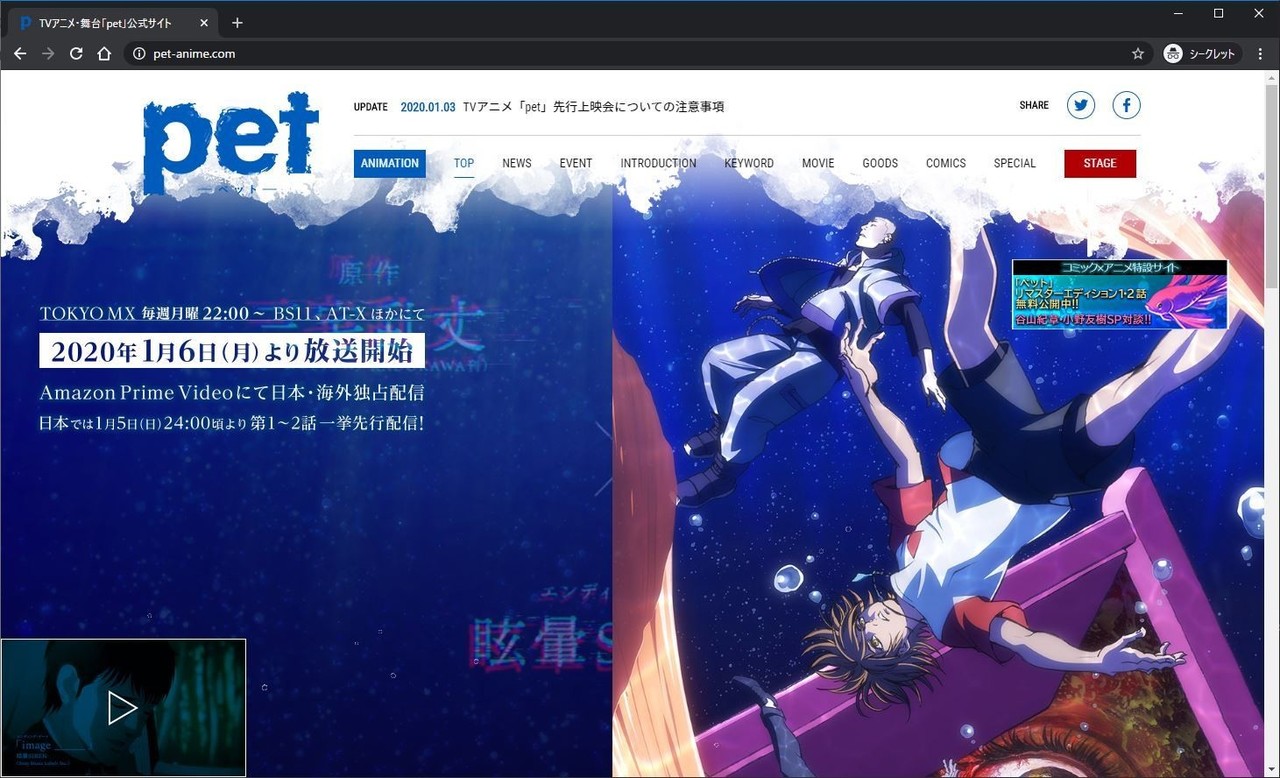Open the GOODS menu item
Viewport: 1280px width, 778px height.
tap(880, 163)
